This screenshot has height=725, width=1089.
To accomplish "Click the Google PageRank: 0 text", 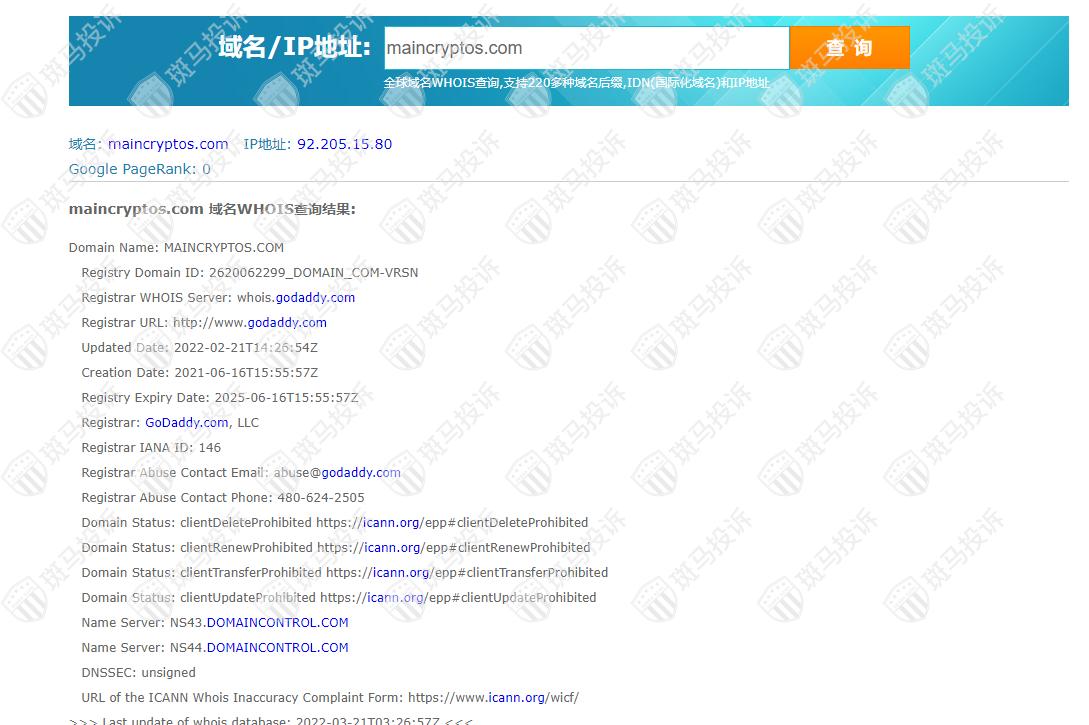I will pyautogui.click(x=140, y=169).
